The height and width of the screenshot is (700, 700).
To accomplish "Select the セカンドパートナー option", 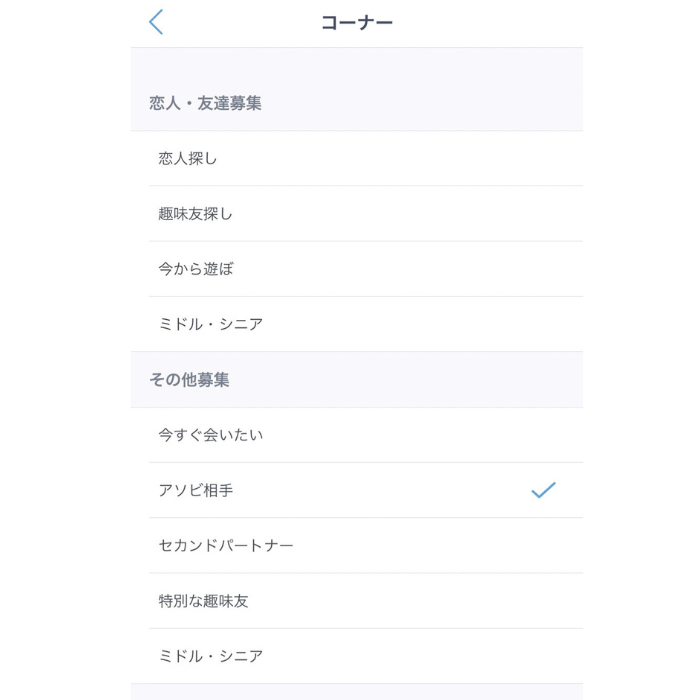I will [x=226, y=545].
